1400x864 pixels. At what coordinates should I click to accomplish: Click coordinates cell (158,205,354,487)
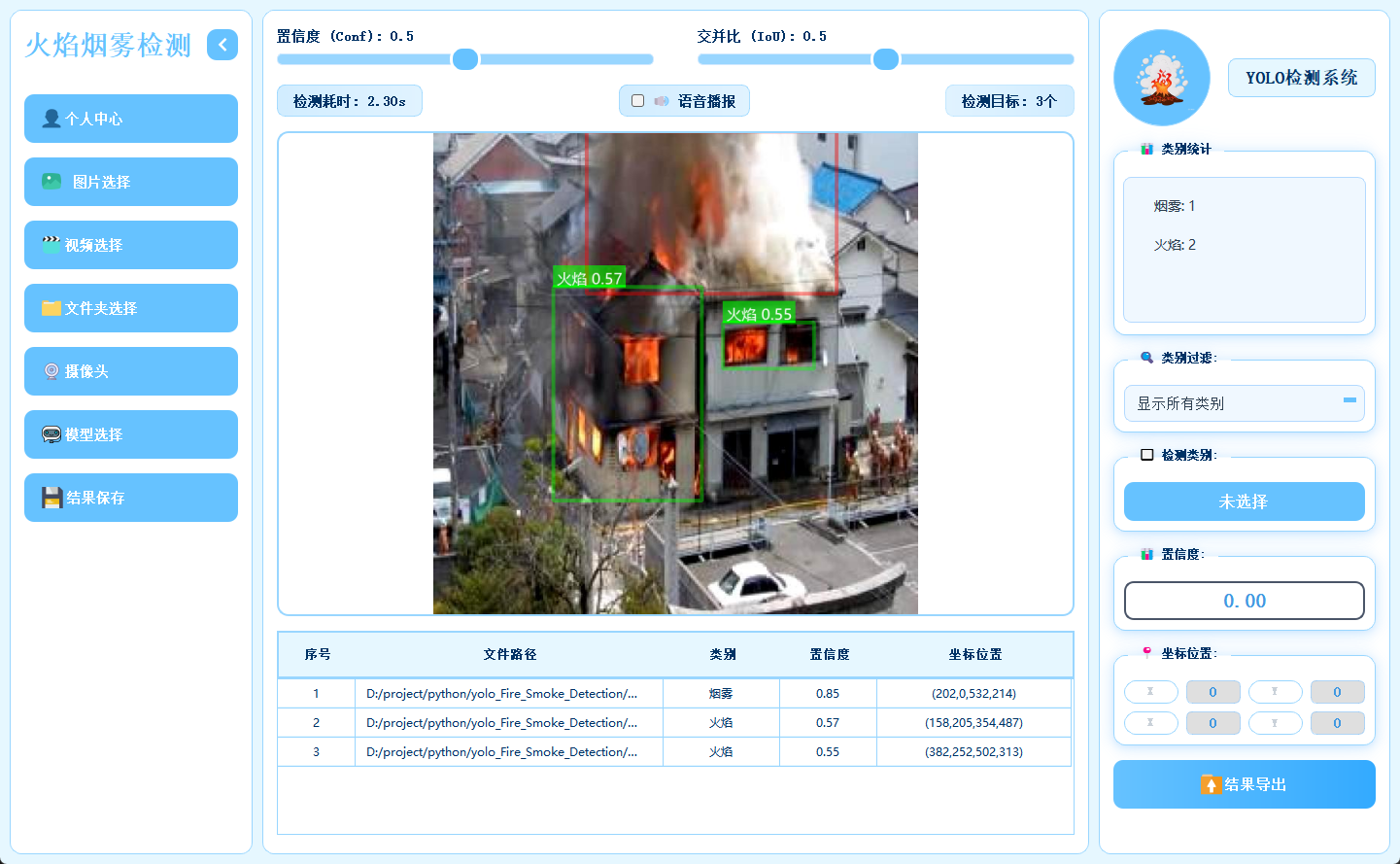click(x=973, y=722)
